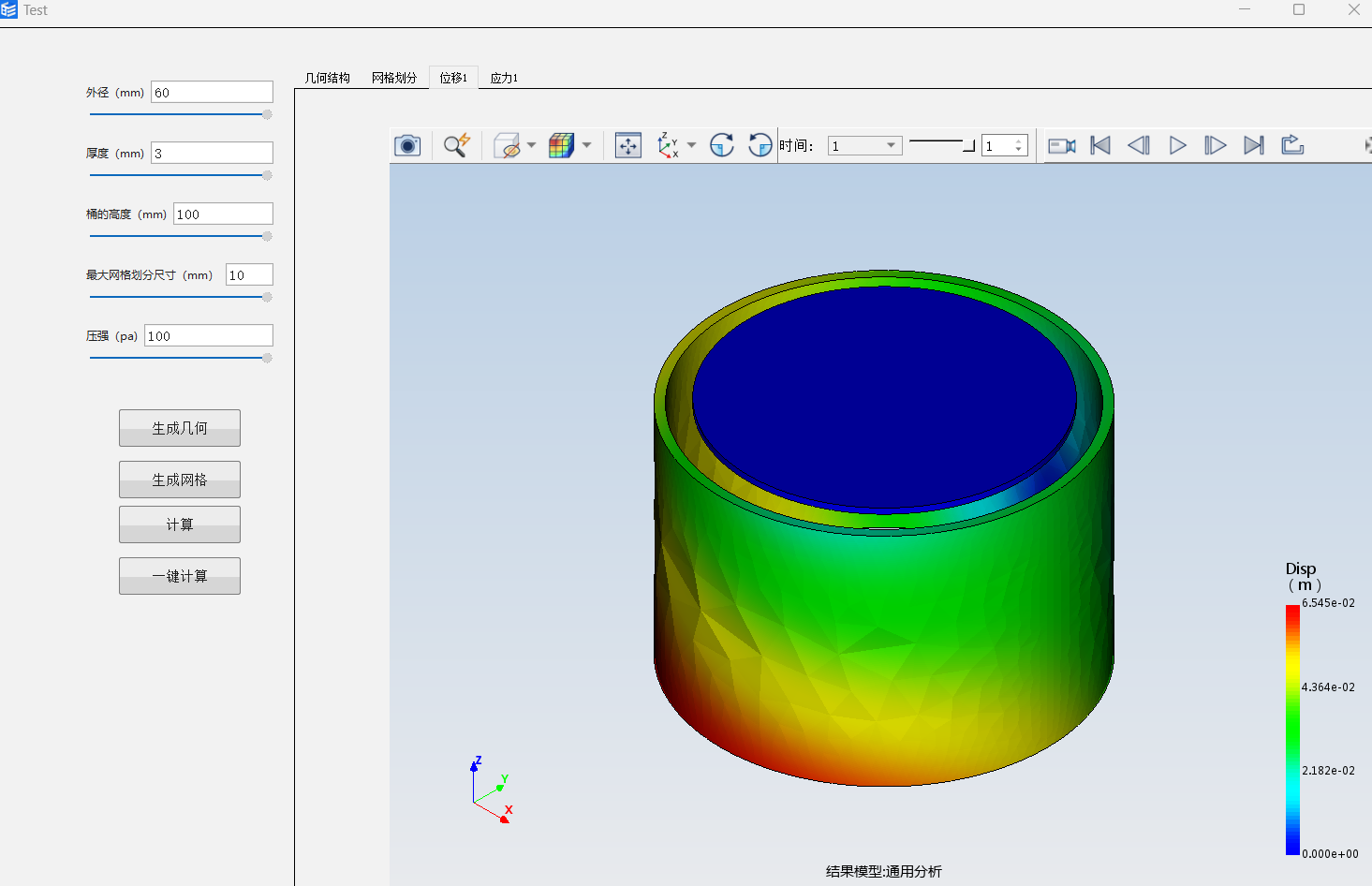Click the export animation icon
Screen dimensions: 1372x886
[x=1292, y=144]
